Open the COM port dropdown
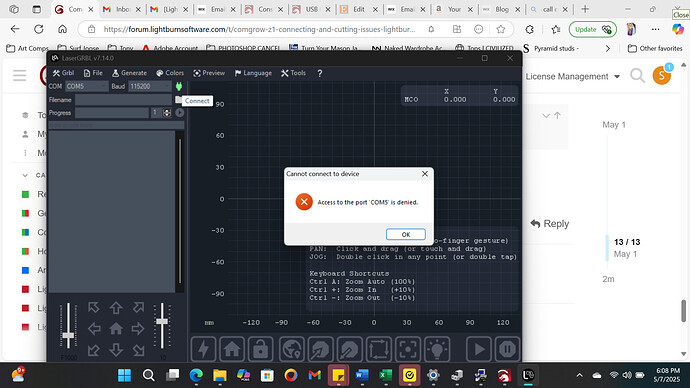The height and width of the screenshot is (388, 690). tap(86, 86)
